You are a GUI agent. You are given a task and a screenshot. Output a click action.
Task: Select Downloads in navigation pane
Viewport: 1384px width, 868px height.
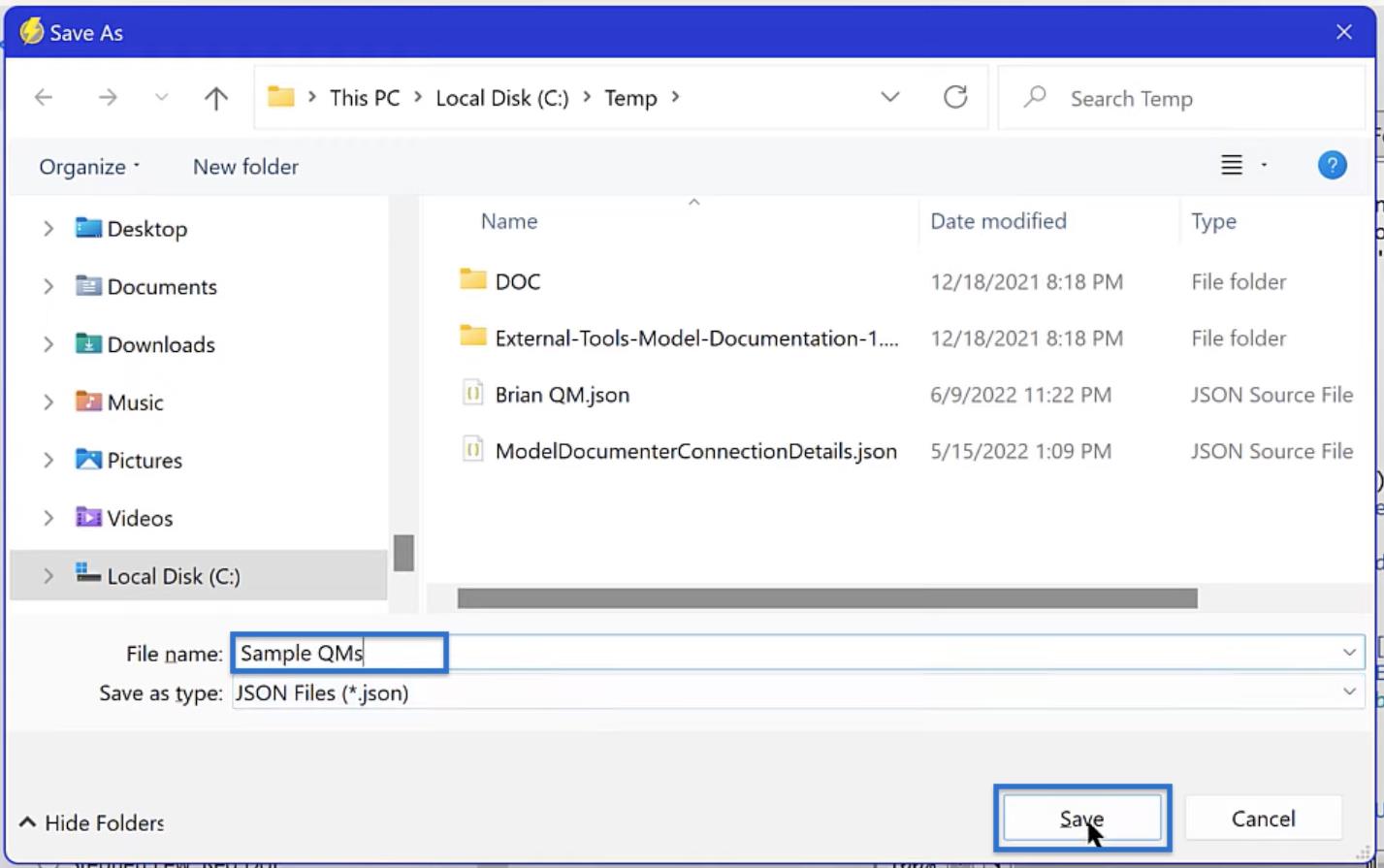(161, 344)
